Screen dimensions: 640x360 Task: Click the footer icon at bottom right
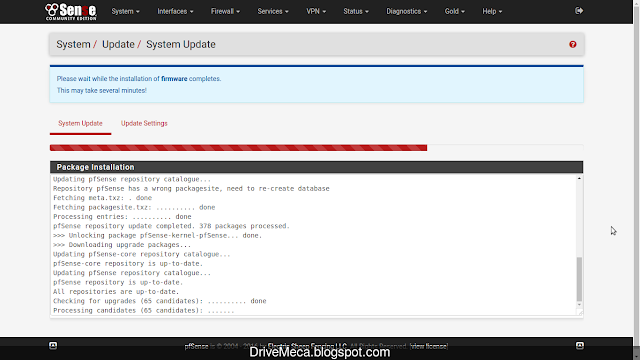click(580, 345)
